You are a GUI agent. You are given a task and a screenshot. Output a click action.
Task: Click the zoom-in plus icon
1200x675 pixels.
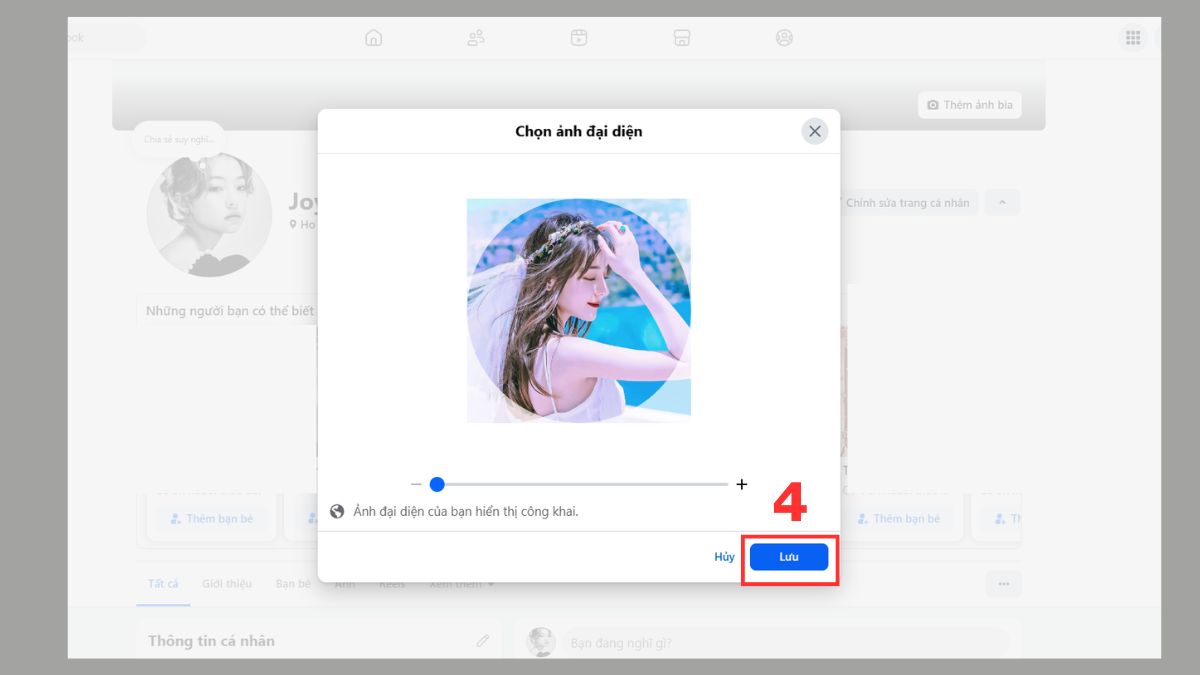[742, 484]
